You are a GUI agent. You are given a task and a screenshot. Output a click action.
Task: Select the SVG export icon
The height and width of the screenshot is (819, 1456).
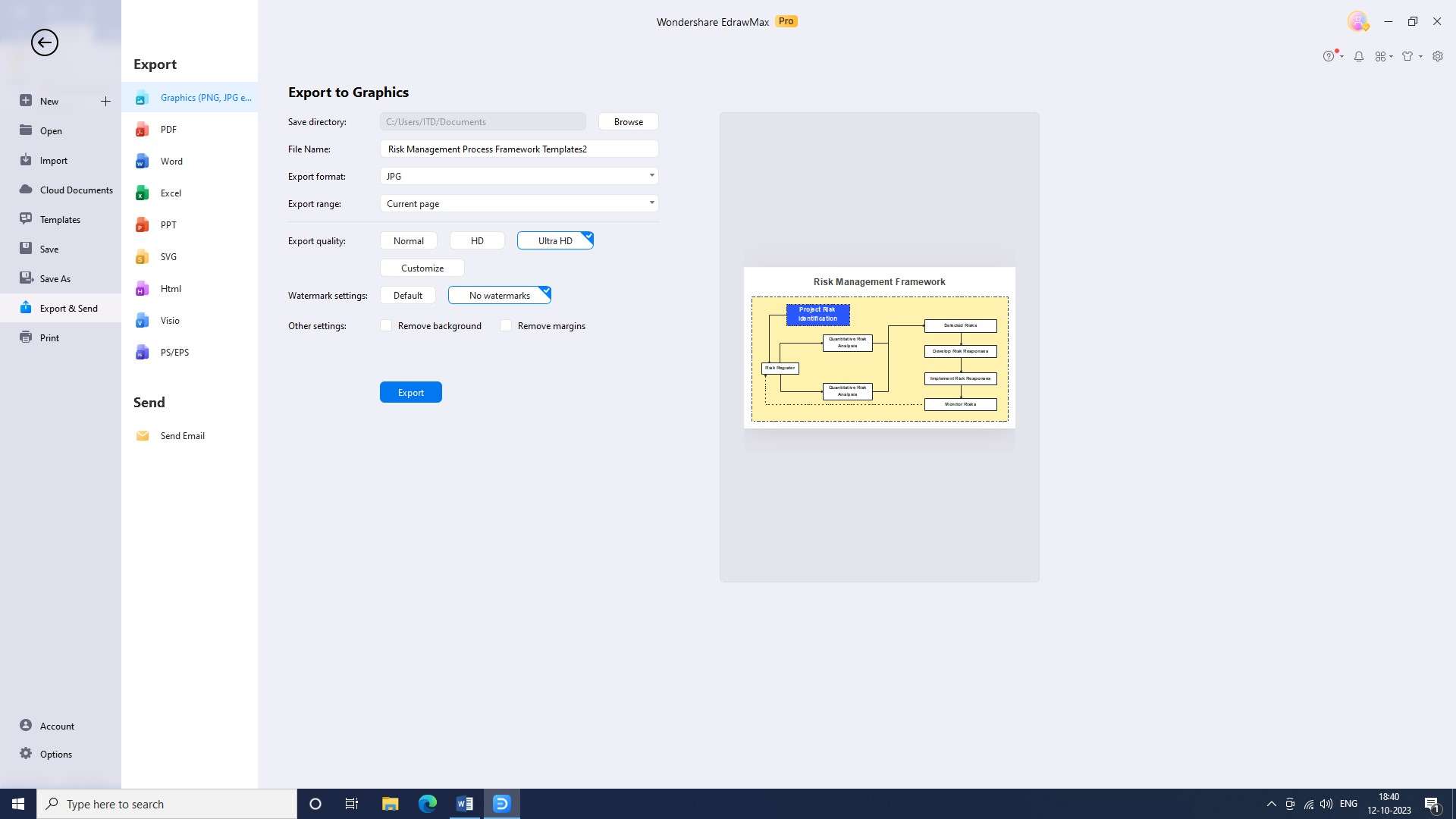(x=142, y=256)
